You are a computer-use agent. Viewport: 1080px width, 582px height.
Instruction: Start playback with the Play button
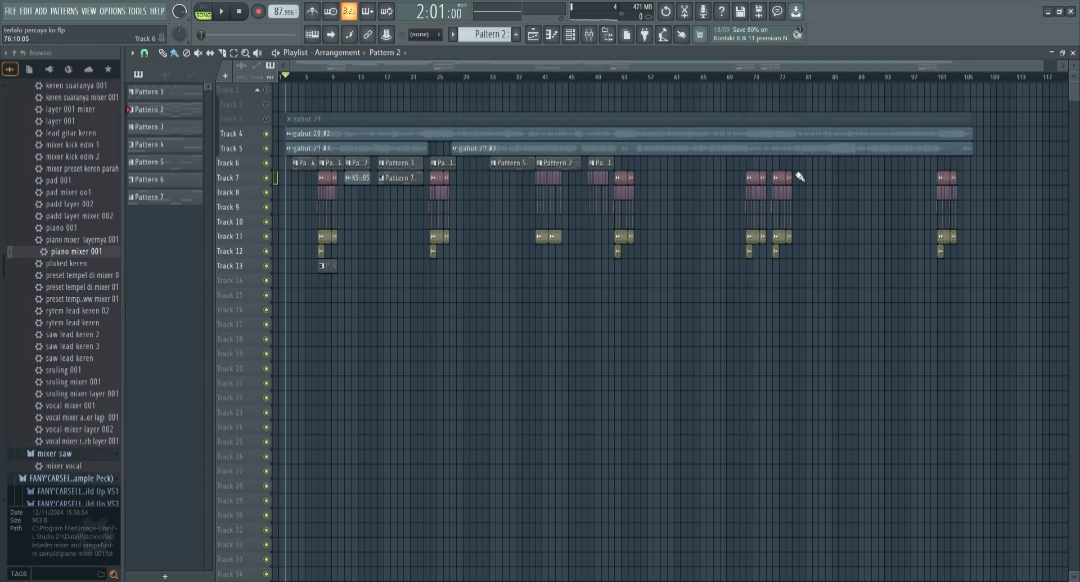coord(221,11)
